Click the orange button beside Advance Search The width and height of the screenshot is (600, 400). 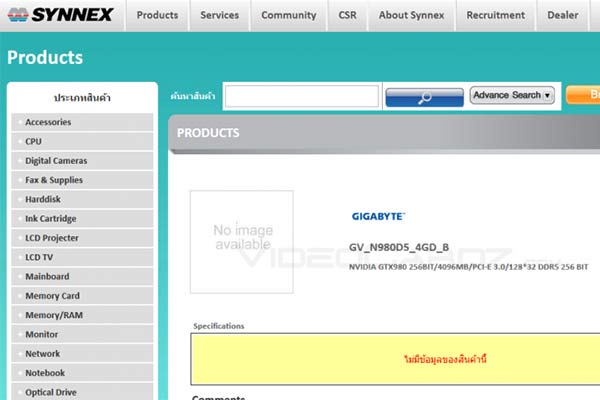[x=583, y=95]
